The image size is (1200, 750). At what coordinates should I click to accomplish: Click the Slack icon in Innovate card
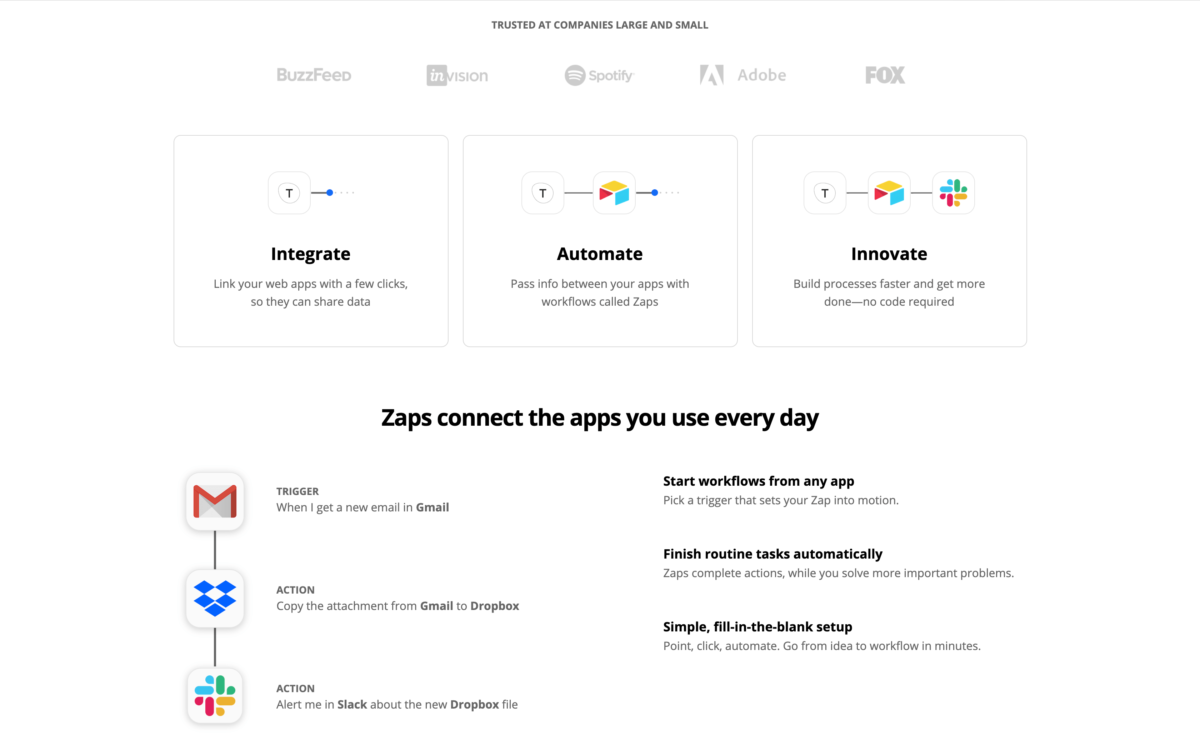pos(953,193)
